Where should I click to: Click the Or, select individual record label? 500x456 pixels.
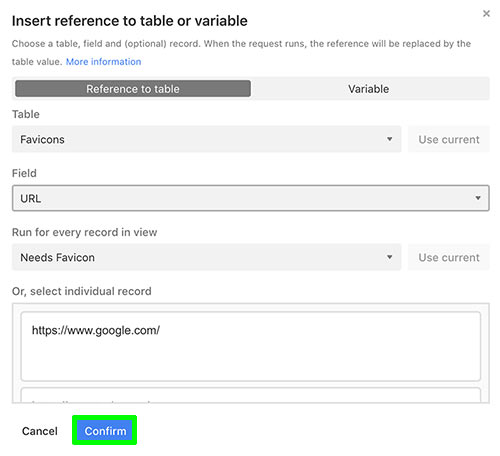point(82,291)
